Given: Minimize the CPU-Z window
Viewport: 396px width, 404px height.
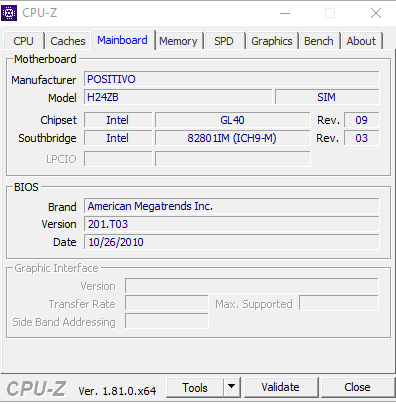Looking at the screenshot, I should (285, 13).
